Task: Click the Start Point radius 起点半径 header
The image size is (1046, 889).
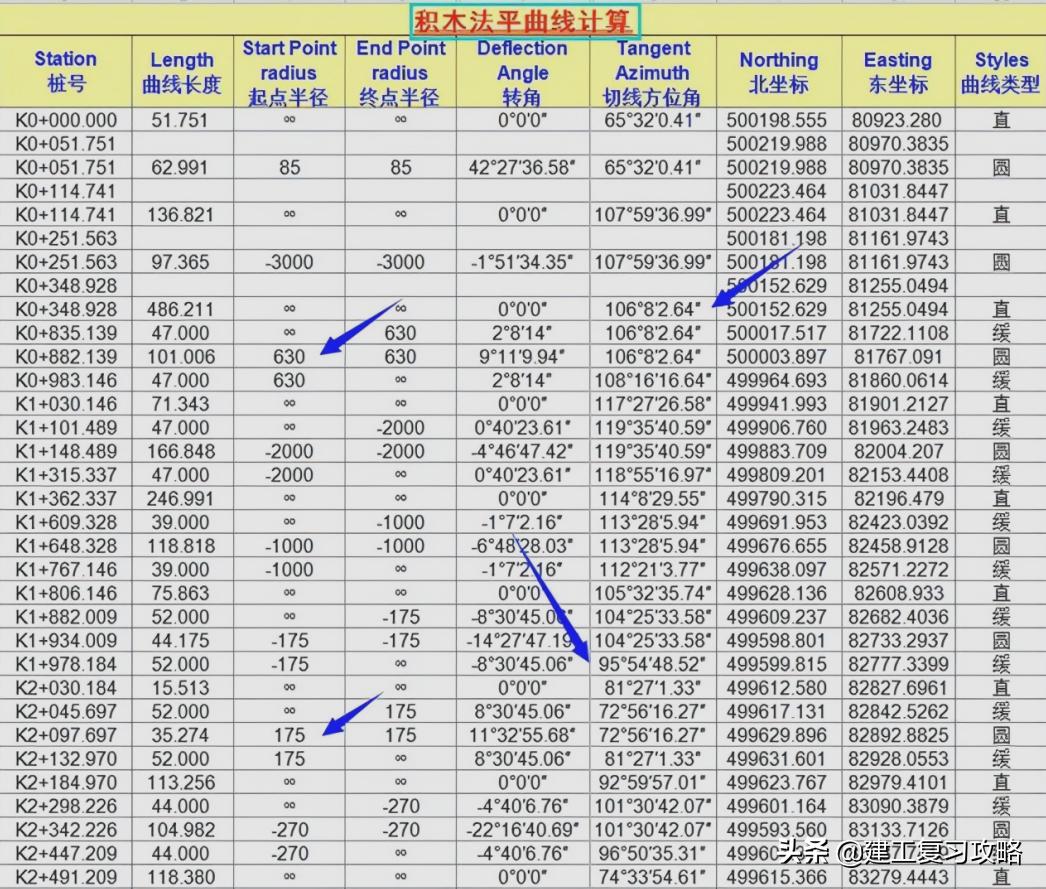Action: point(289,72)
